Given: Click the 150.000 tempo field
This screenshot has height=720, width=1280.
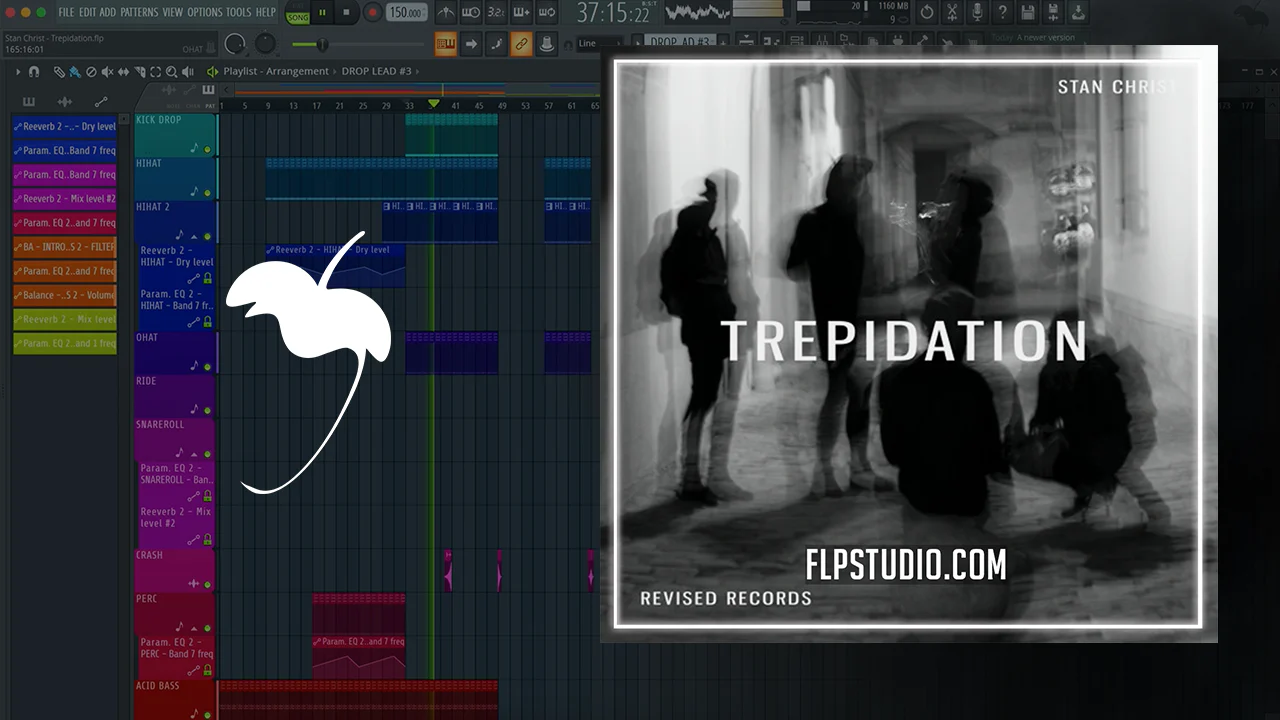Looking at the screenshot, I should [x=406, y=12].
